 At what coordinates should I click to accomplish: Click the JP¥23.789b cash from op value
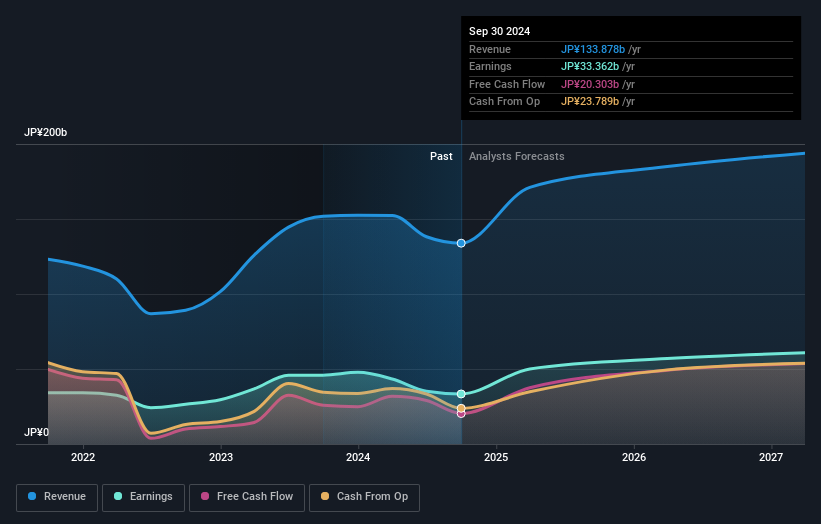click(590, 102)
